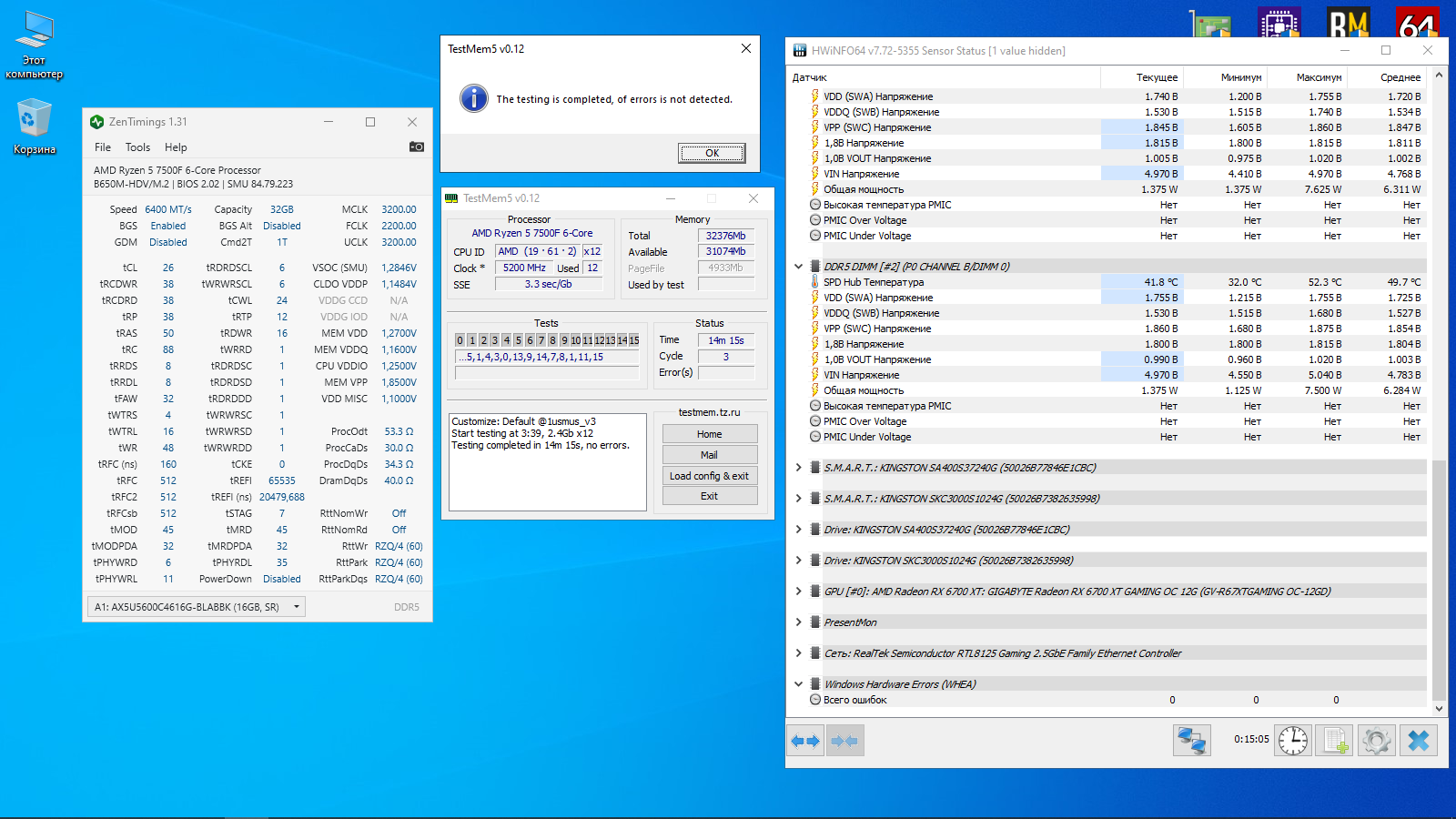Click the ZenTimings logo in its title bar
The width and height of the screenshot is (1456, 819).
click(97, 122)
